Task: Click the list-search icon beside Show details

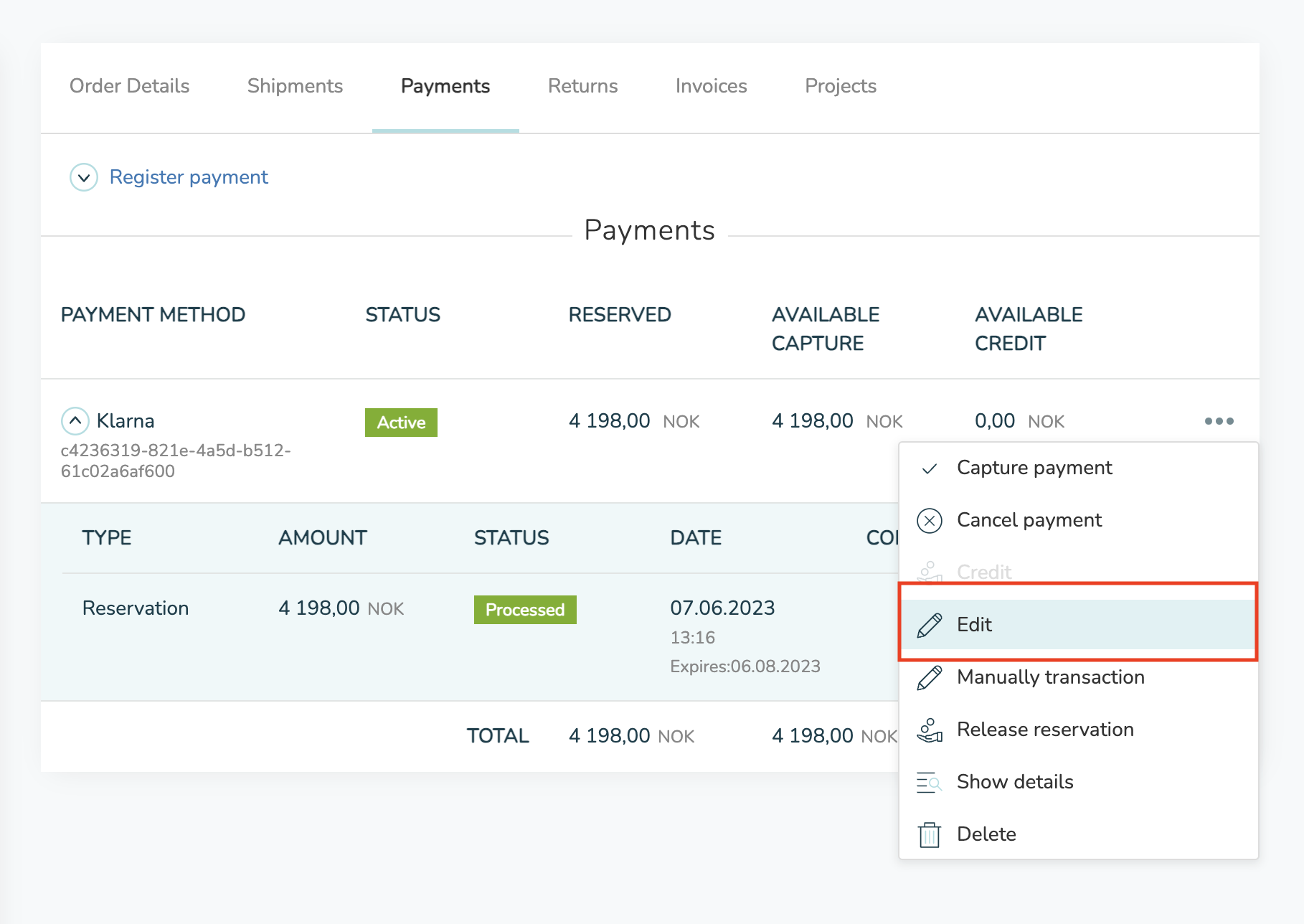Action: tap(930, 782)
